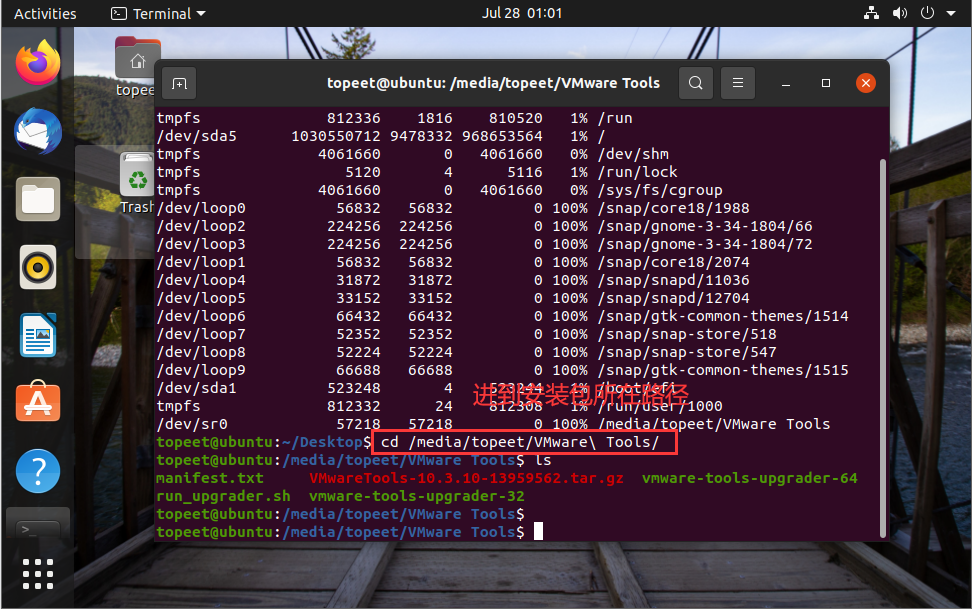972x609 pixels.
Task: Expand the system menu arrow
Action: (951, 13)
